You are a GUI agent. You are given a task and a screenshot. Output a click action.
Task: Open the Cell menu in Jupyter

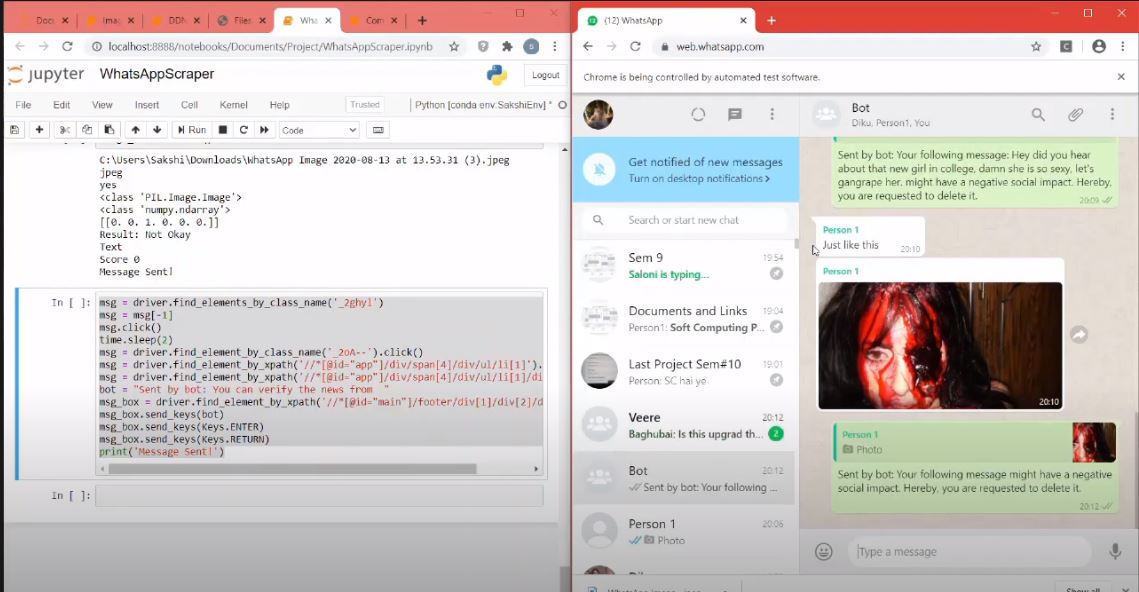[190, 105]
